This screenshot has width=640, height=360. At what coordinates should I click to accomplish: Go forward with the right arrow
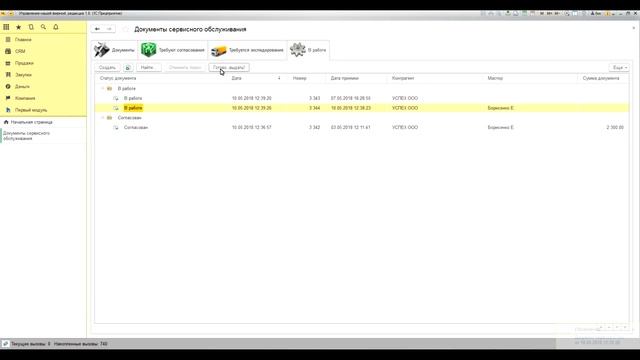(x=109, y=29)
